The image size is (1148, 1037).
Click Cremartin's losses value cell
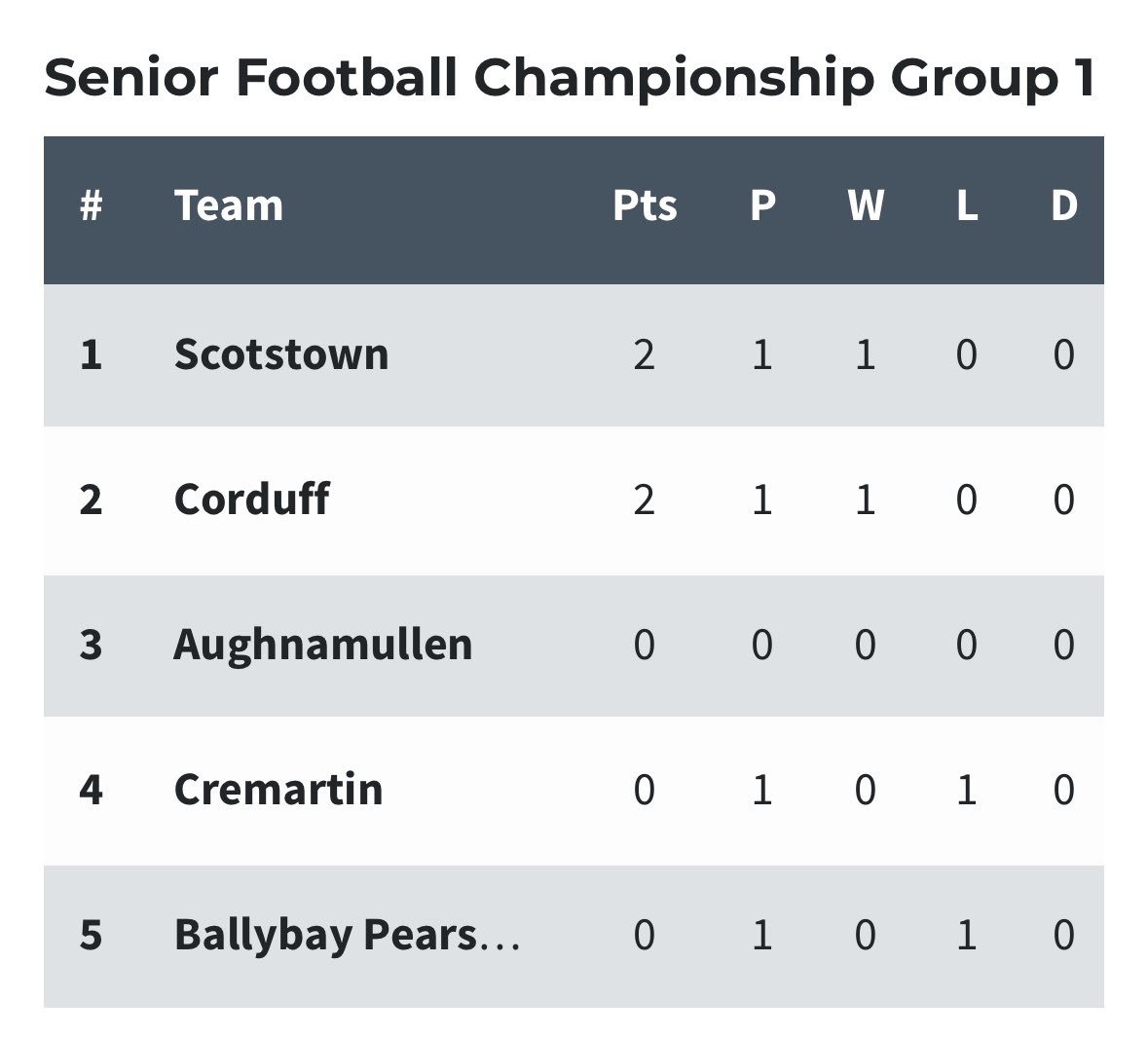point(967,790)
